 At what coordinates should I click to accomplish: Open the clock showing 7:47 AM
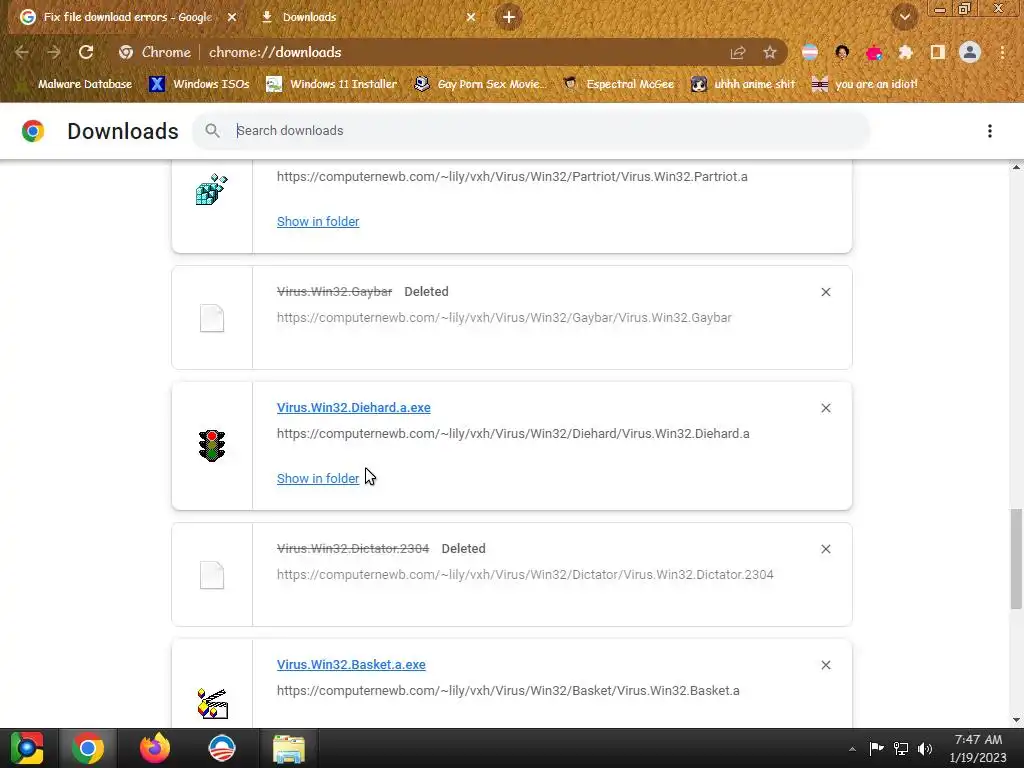coord(978,748)
